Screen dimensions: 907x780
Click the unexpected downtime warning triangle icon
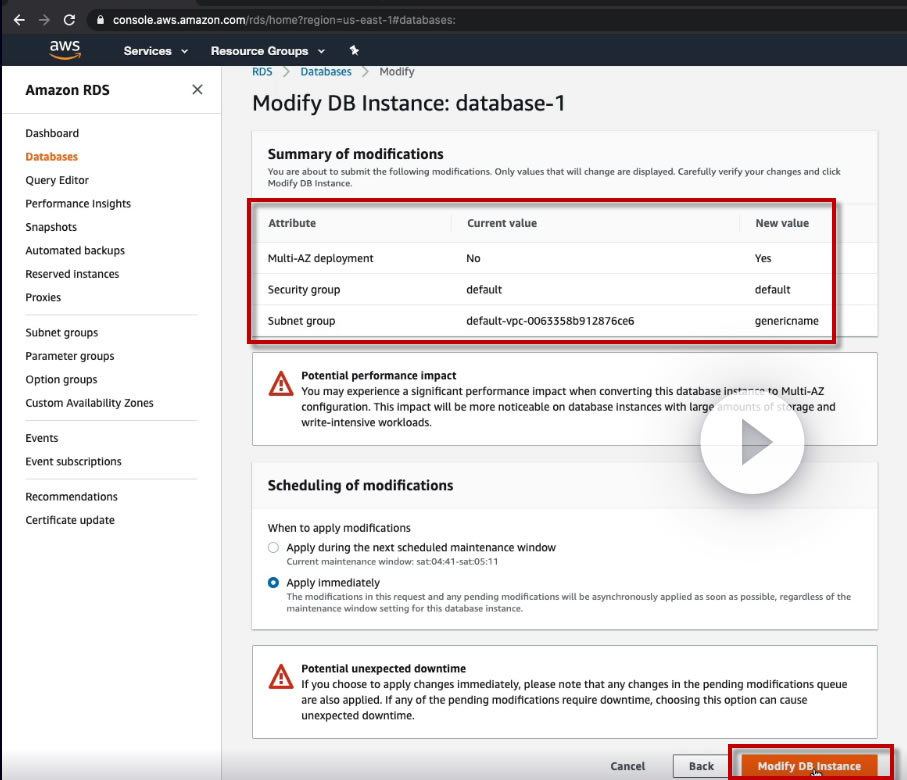tap(281, 676)
